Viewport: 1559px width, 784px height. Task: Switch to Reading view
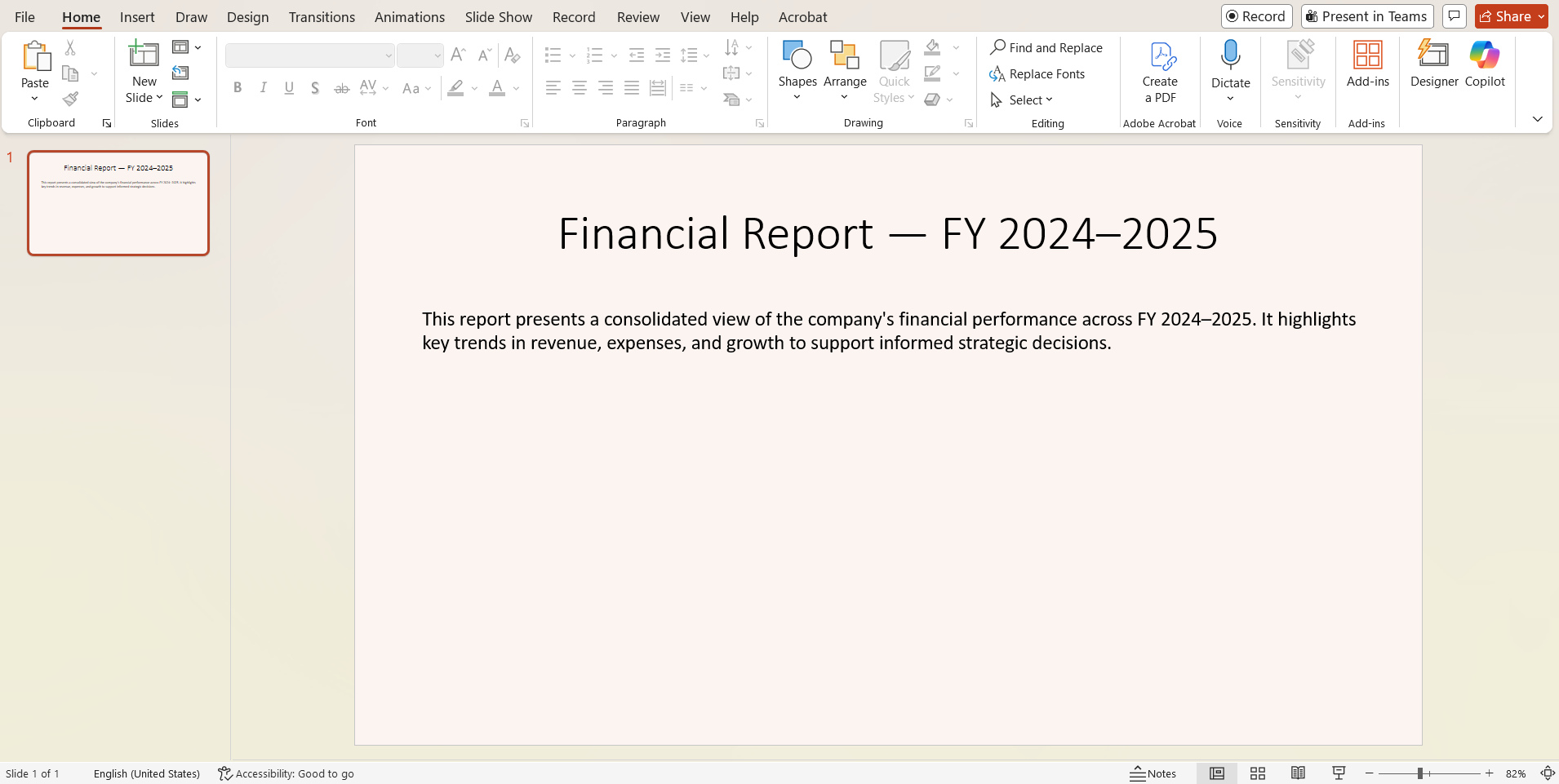(1298, 773)
